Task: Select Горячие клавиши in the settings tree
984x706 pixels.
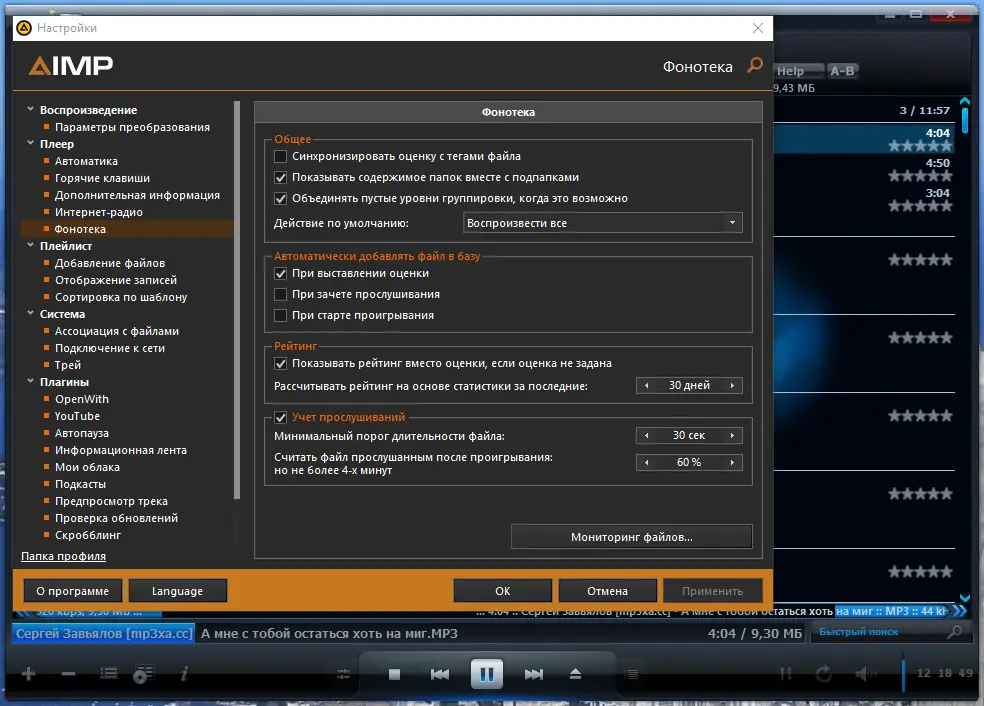Action: click(x=102, y=178)
